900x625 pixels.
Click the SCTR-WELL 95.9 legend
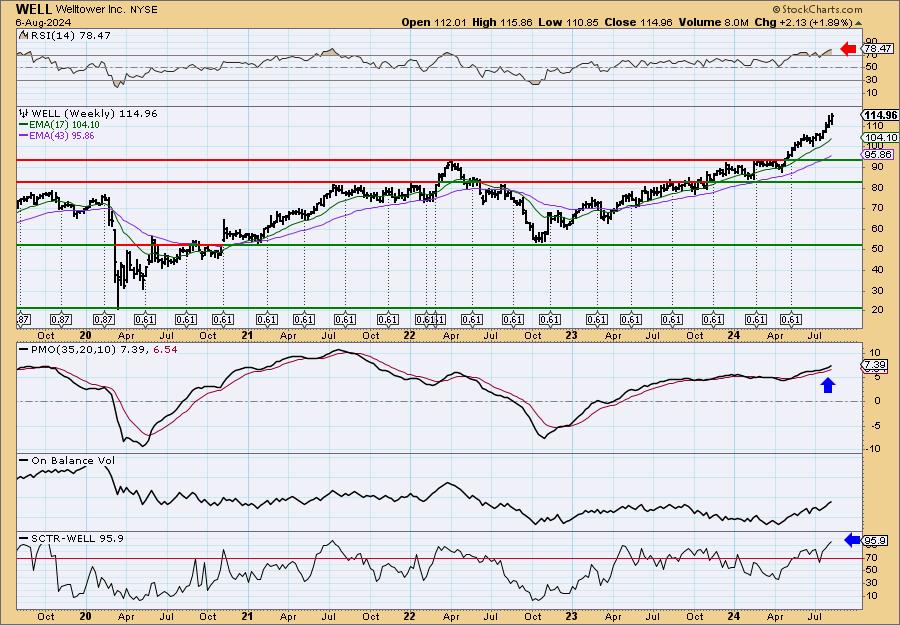click(x=77, y=538)
